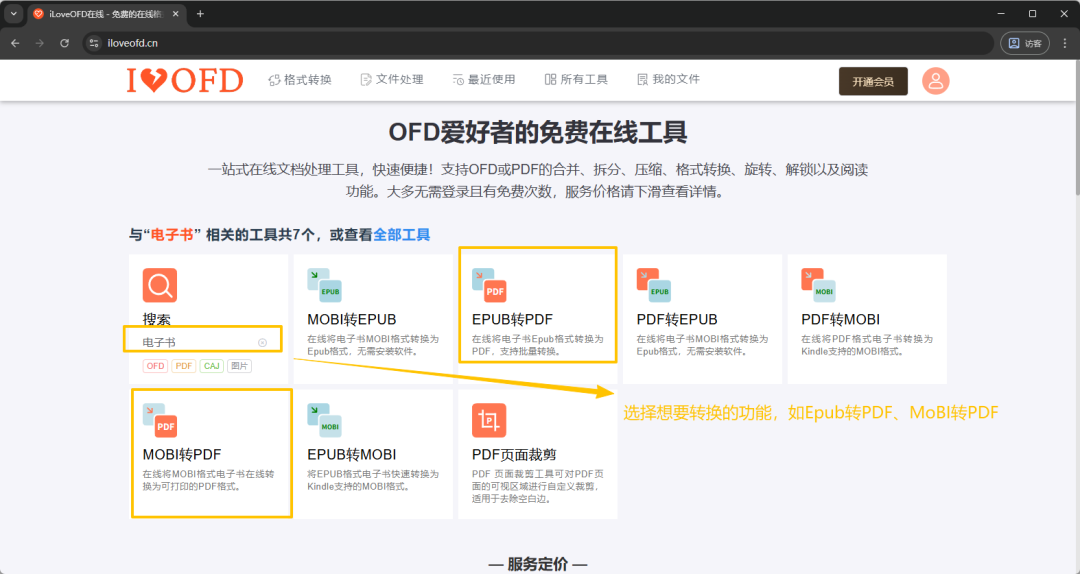Open the 格式转换 menu
The width and height of the screenshot is (1080, 574).
[x=300, y=80]
